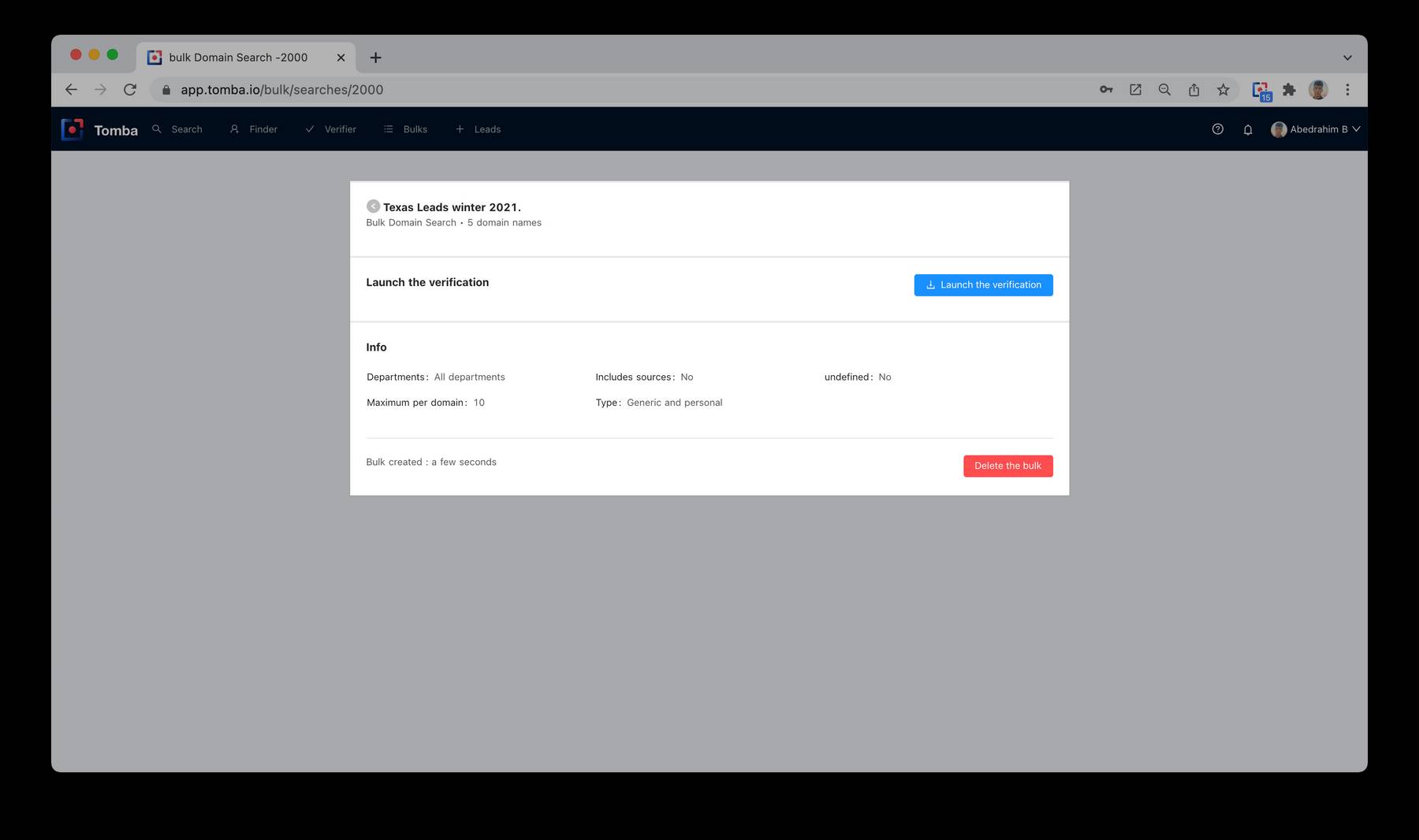This screenshot has height=840, width=1419.
Task: Click the back arrow beside Texas Leads
Action: coord(373,206)
